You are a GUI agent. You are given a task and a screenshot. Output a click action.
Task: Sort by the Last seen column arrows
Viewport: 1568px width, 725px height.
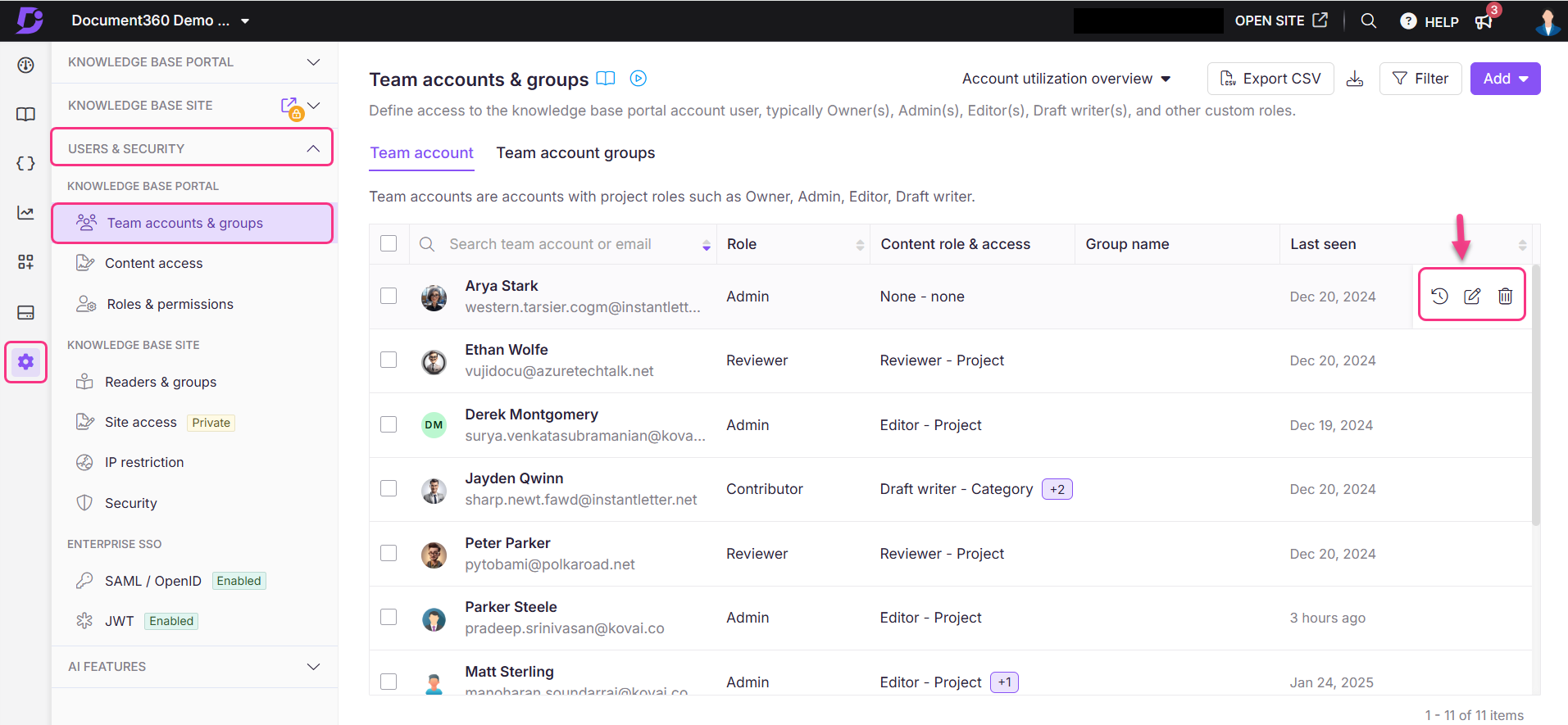[x=1522, y=245]
